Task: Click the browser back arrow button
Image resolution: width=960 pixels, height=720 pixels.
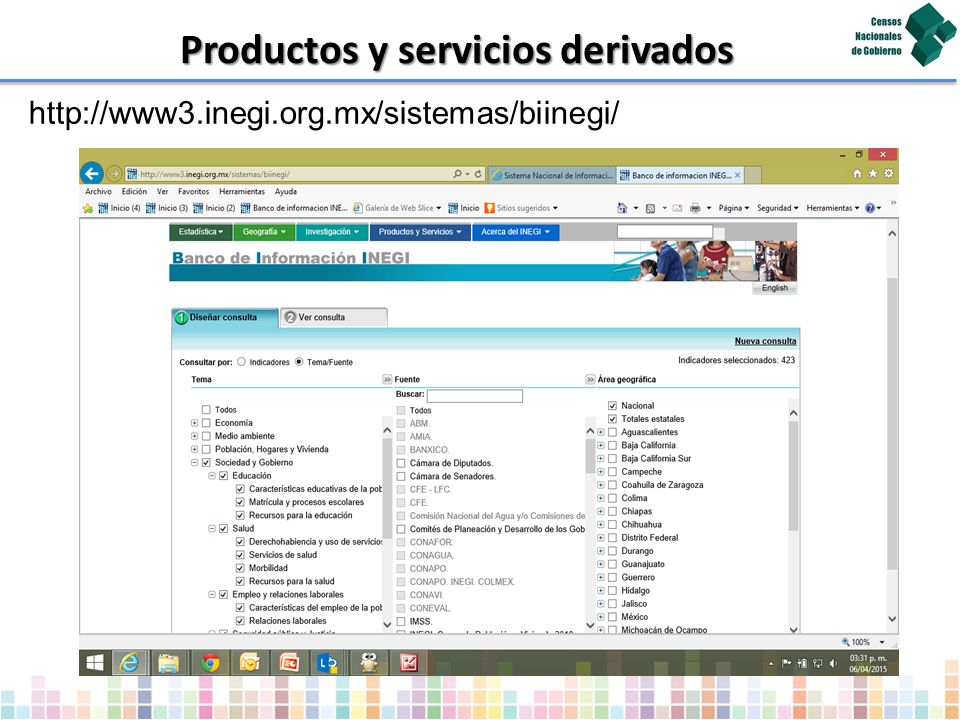Action: 92,174
